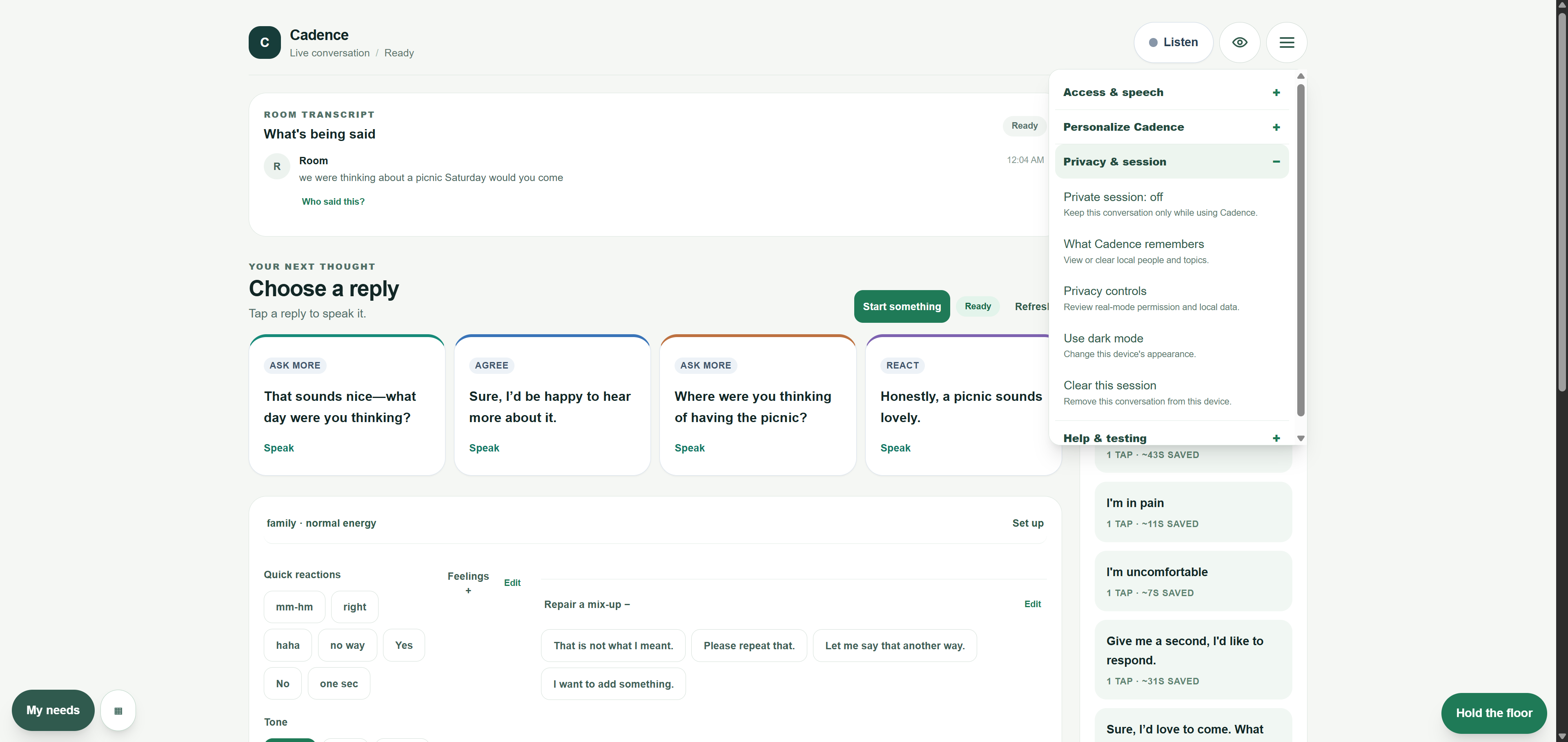The height and width of the screenshot is (742, 1568).
Task: Click the Ready status pill in transcript
Action: click(x=1025, y=126)
